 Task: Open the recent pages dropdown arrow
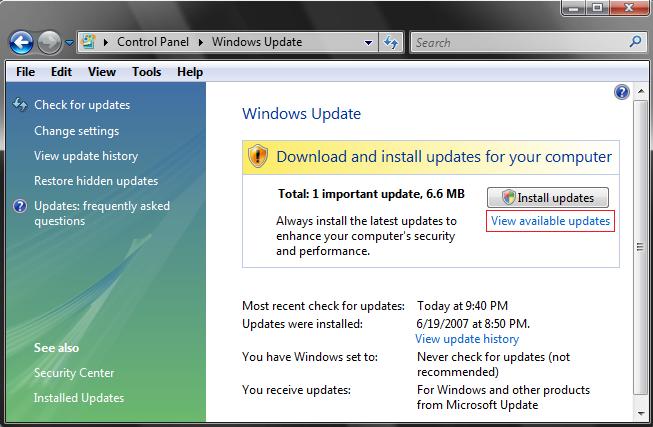tap(69, 42)
